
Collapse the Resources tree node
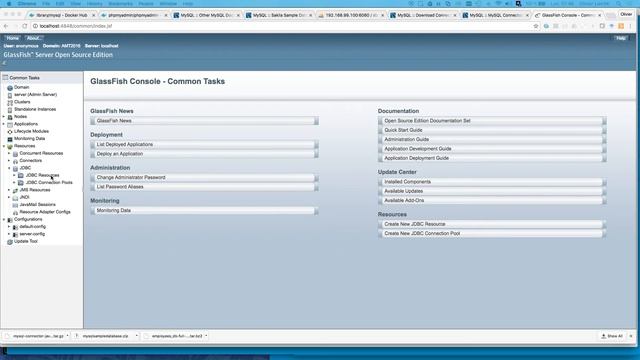point(4,146)
